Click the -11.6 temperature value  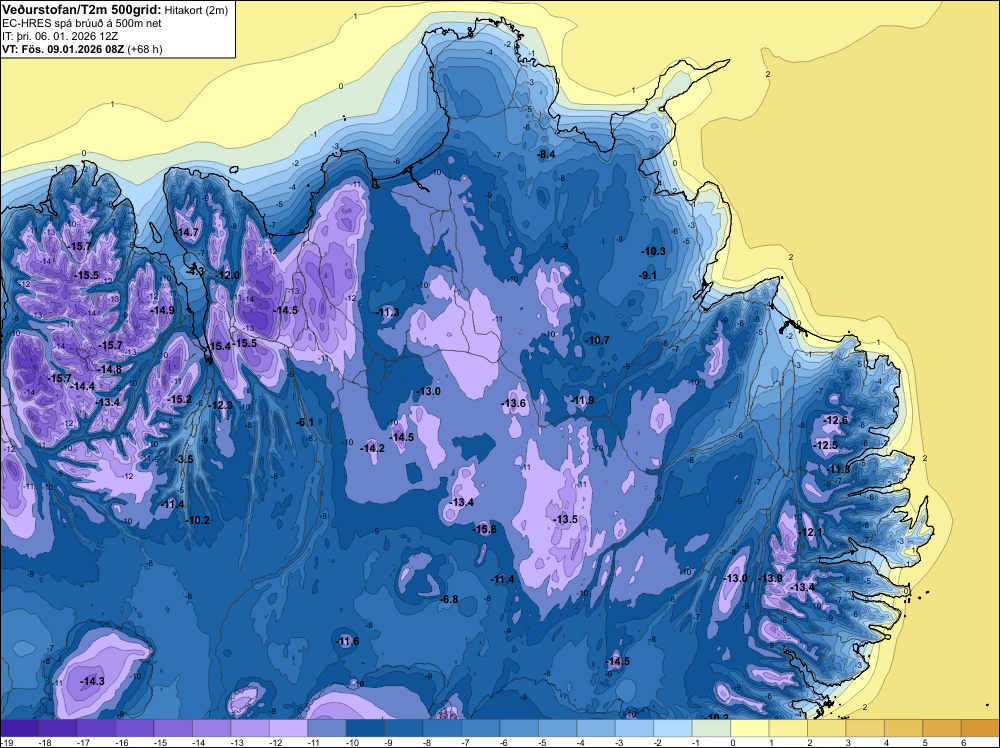click(347, 642)
